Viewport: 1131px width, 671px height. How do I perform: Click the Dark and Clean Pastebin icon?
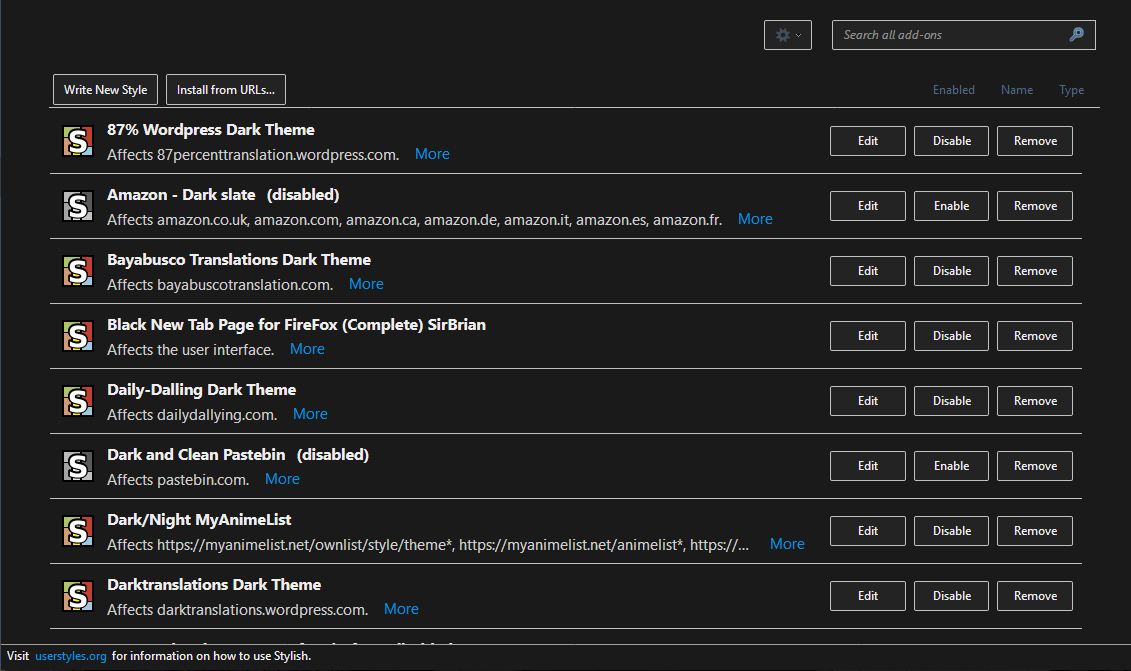[x=78, y=465]
